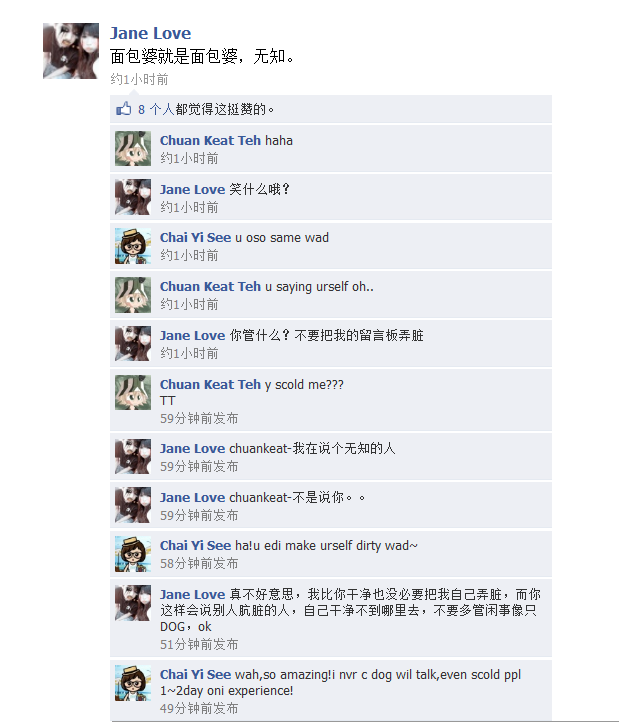The width and height of the screenshot is (619, 722).
Task: Open the '59分钟前发布' timestamp under 'y scold me'
Action: [x=199, y=419]
